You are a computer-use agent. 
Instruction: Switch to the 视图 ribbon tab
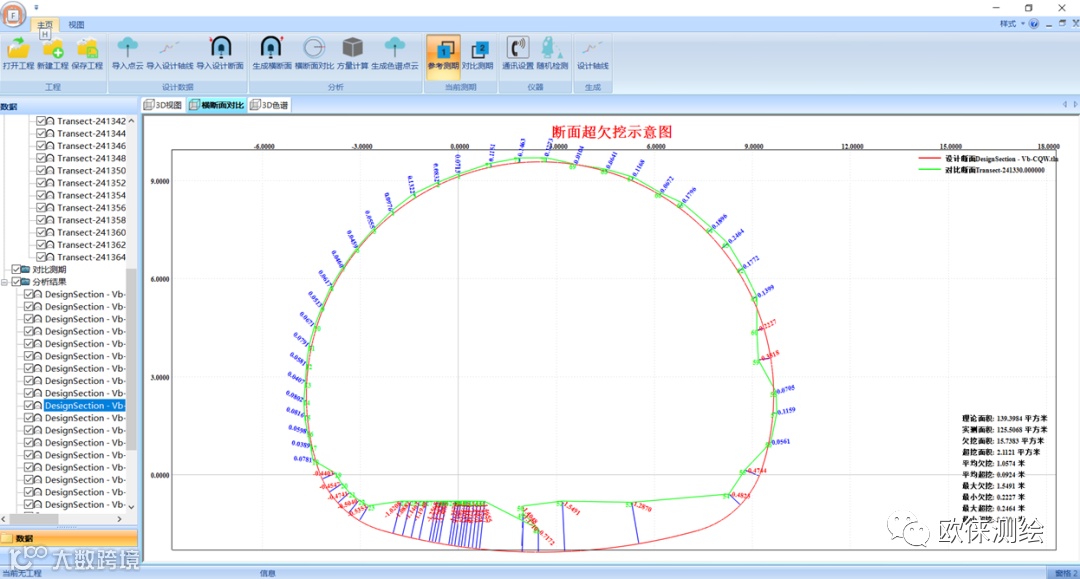[x=76, y=25]
